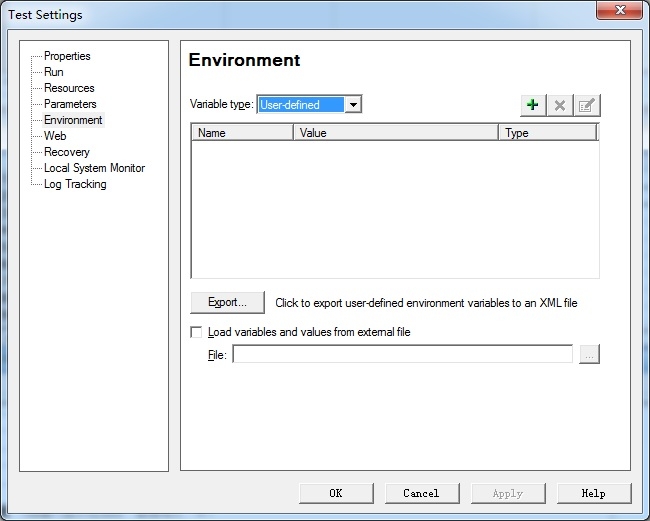Close the Test Settings window
Image resolution: width=650 pixels, height=521 pixels.
coord(619,10)
